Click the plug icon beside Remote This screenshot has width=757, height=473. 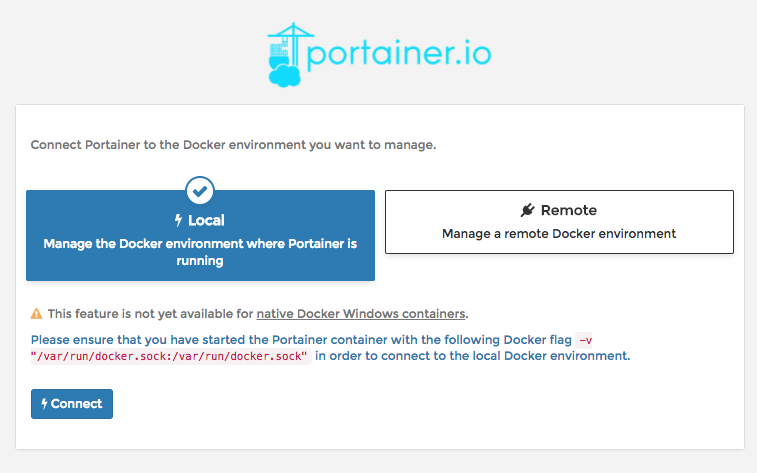[528, 210]
